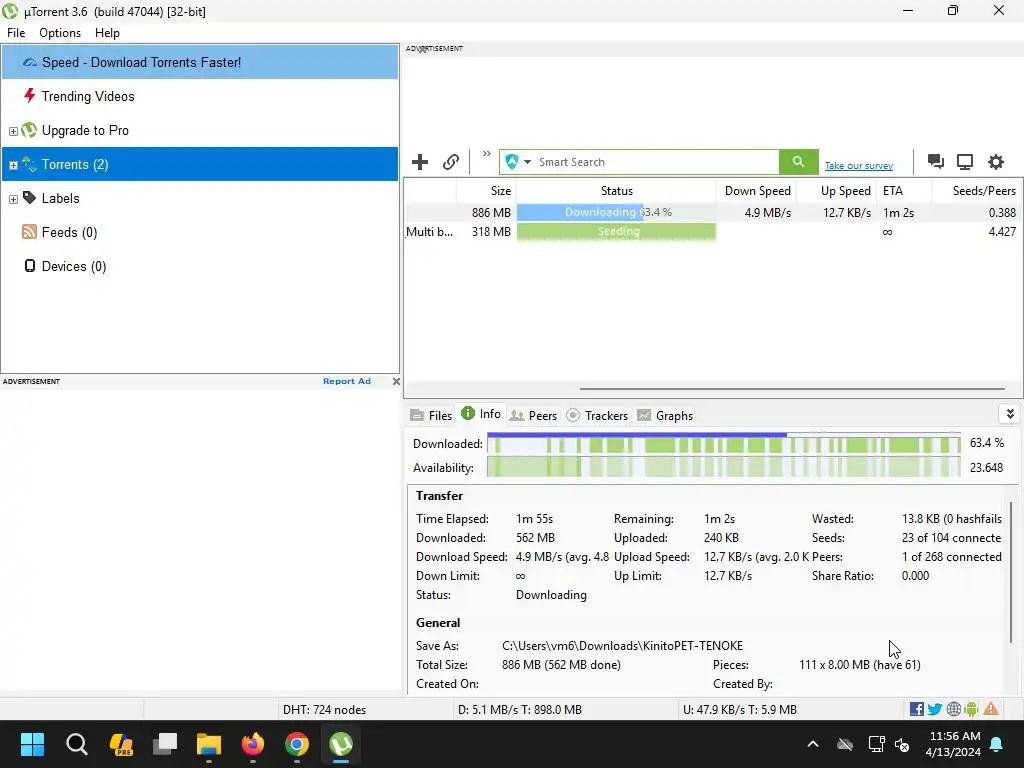
Task: Close the left advertisement panel
Action: coord(396,381)
